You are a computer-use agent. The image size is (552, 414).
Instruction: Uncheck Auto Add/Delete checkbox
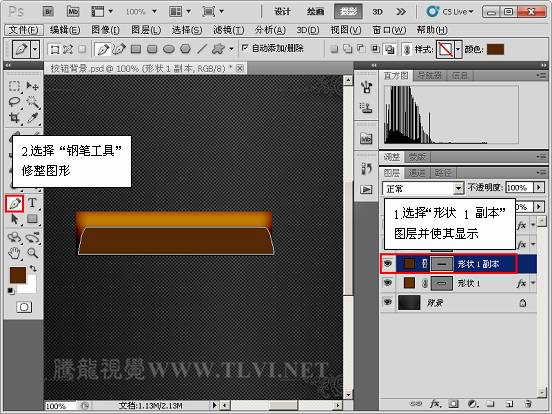245,47
